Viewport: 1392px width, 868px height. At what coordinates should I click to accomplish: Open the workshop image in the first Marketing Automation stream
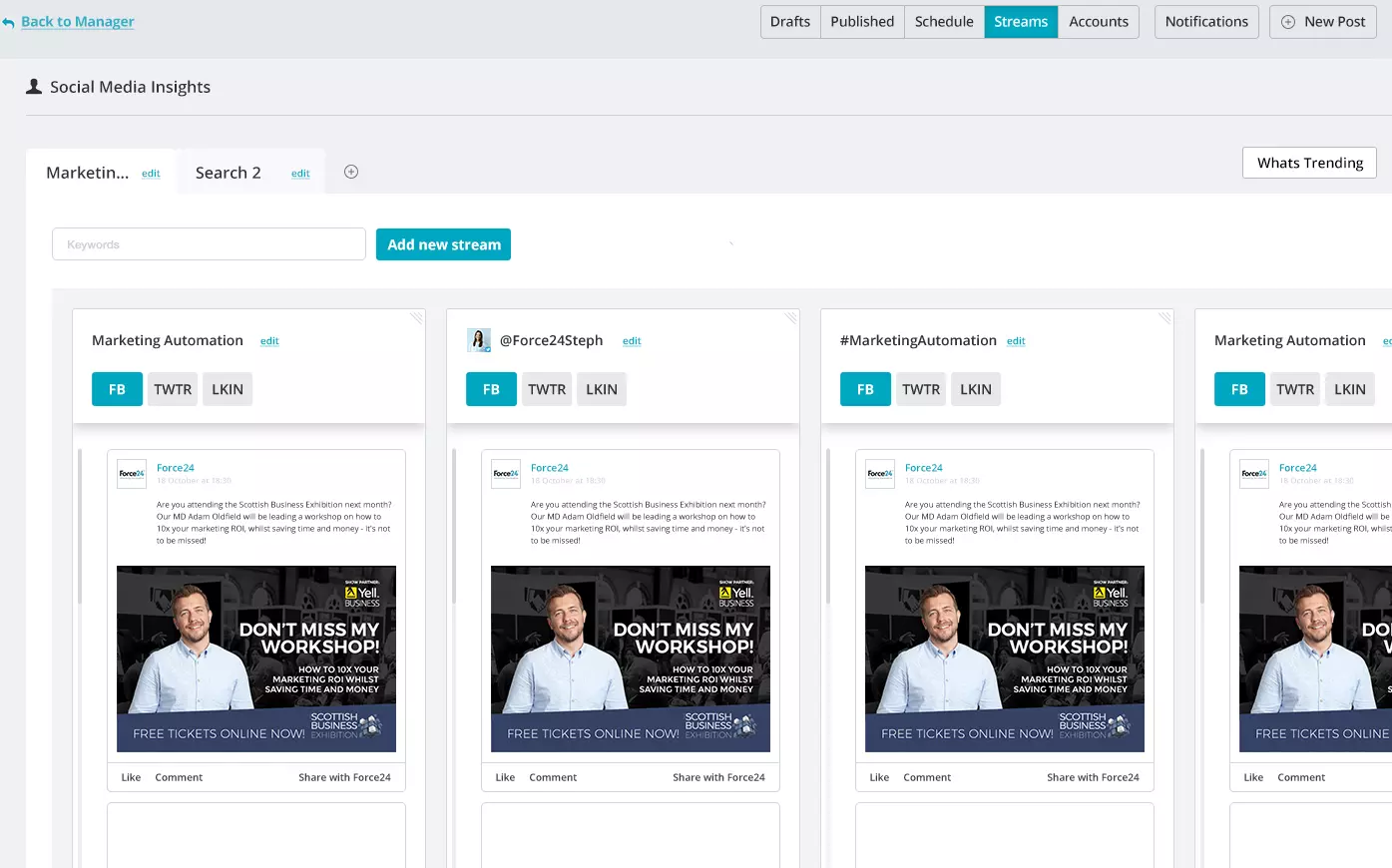click(256, 659)
